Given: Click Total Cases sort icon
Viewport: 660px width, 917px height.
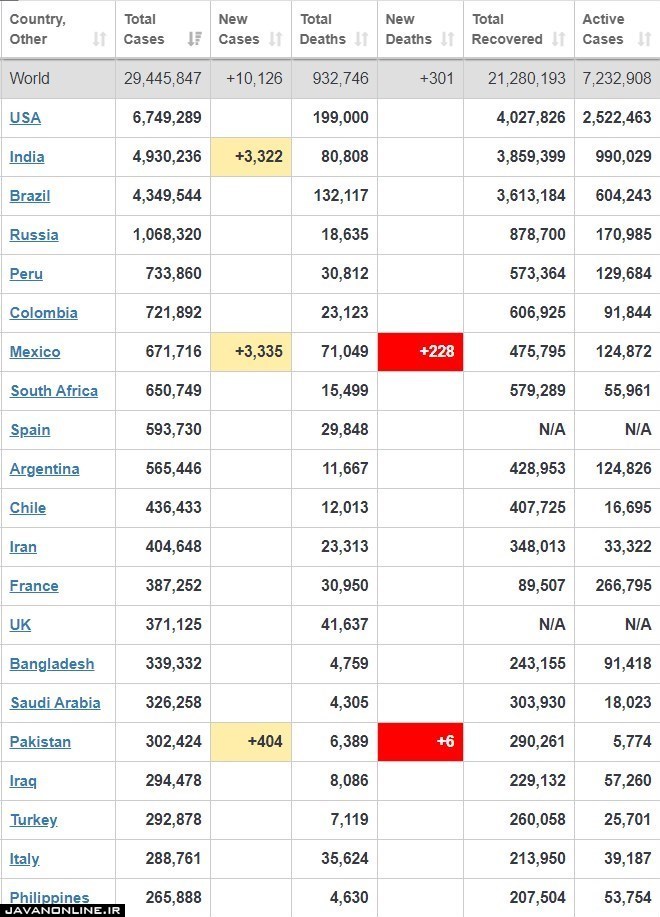Looking at the screenshot, I should click(195, 39).
